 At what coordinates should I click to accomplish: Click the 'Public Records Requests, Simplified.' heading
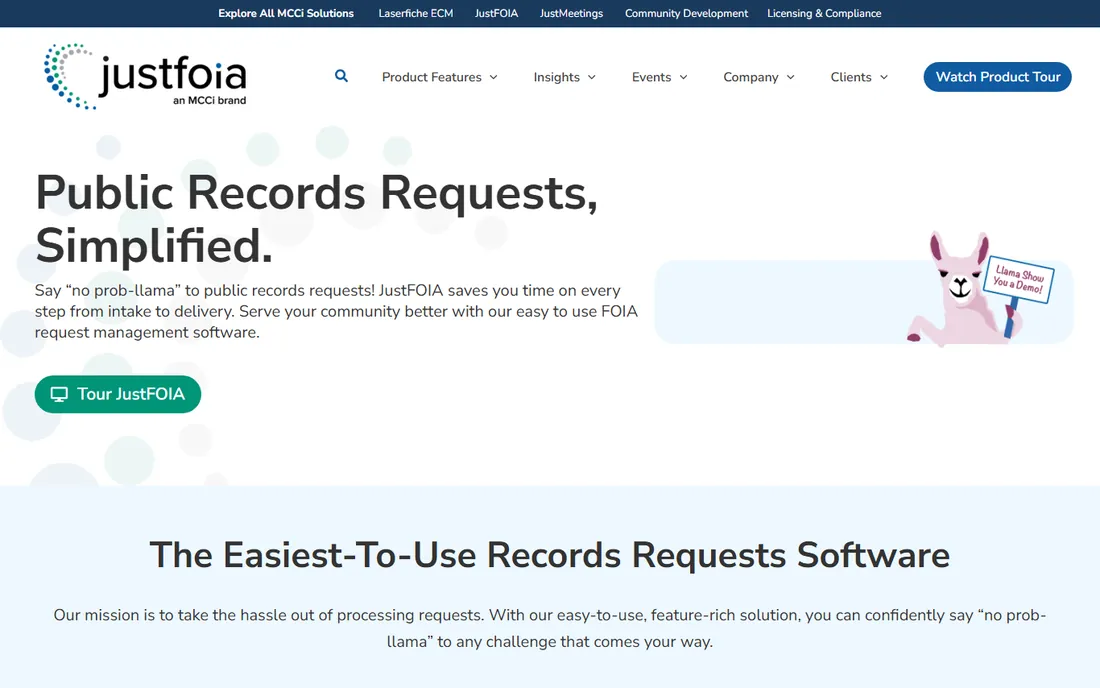tap(316, 219)
